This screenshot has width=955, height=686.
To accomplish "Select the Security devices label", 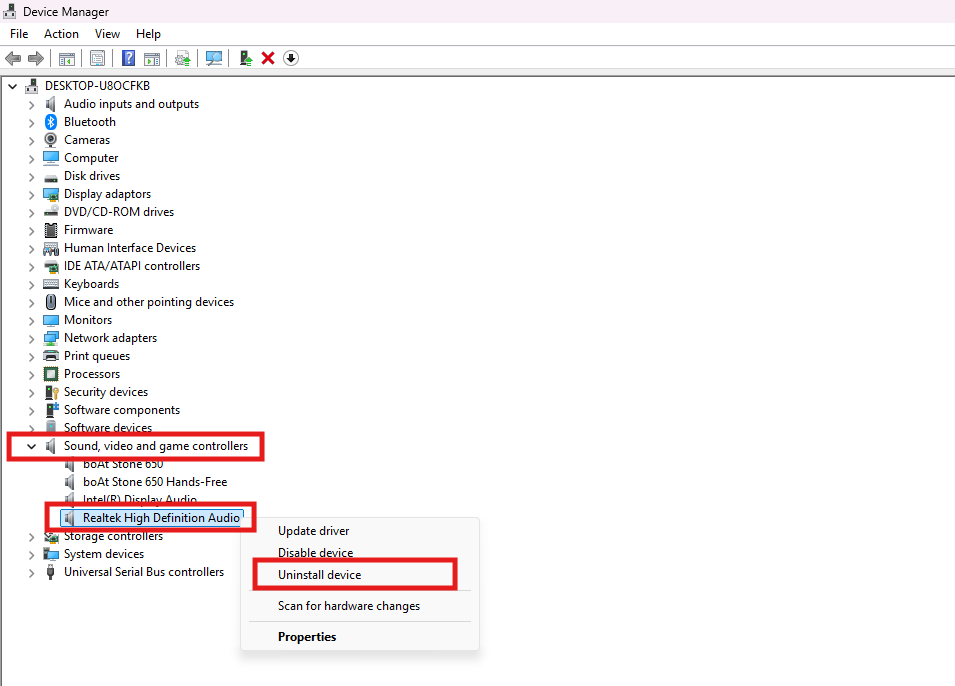I will tap(106, 392).
